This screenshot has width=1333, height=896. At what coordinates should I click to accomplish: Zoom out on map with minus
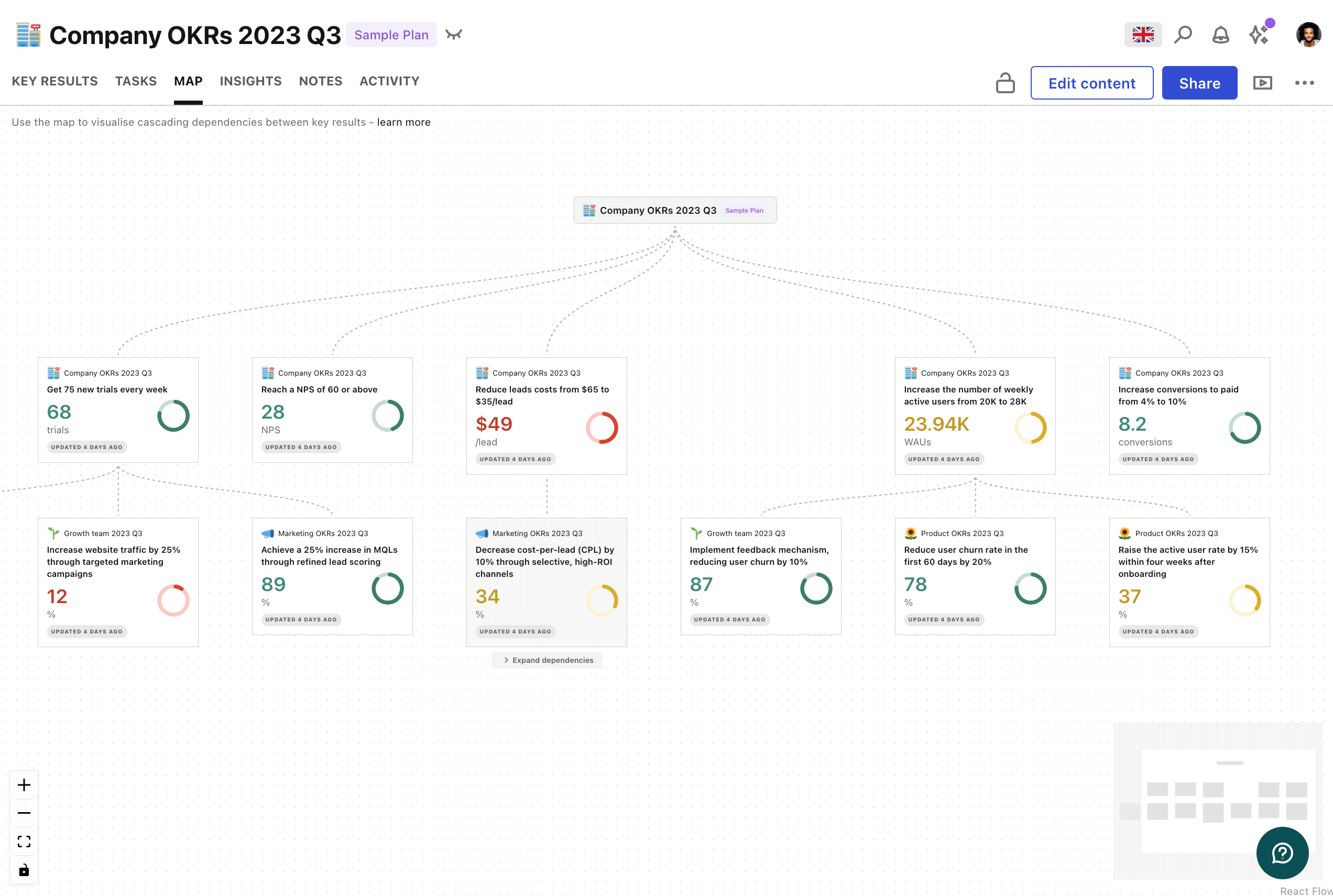(x=24, y=813)
